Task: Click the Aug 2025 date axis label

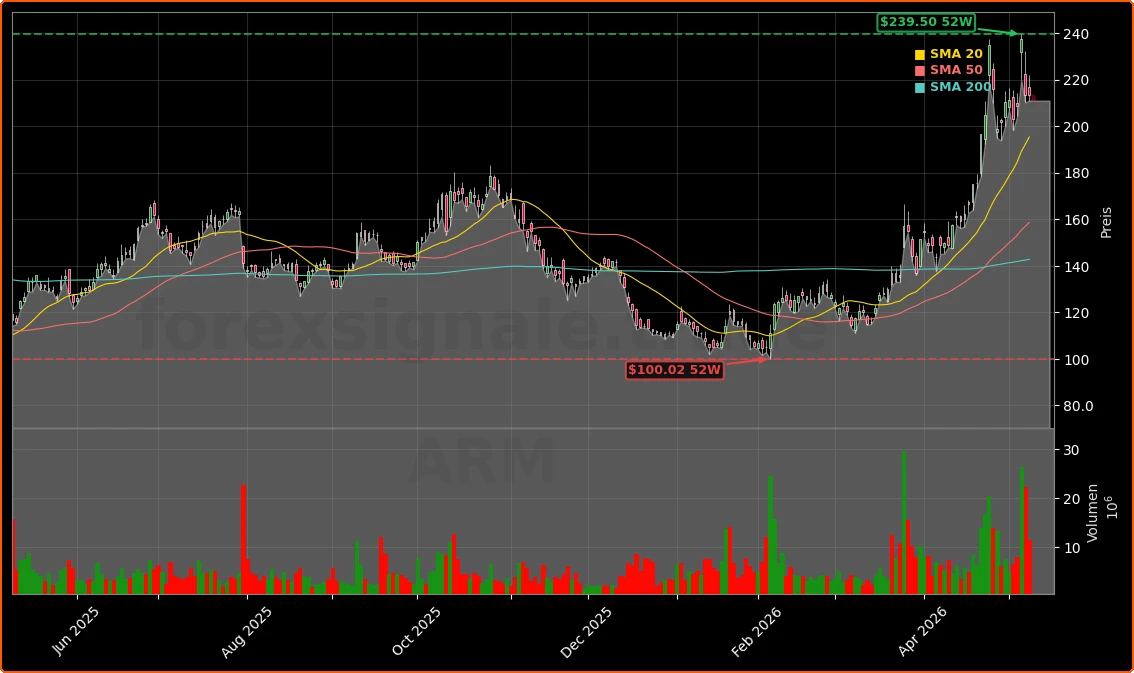Action: click(247, 631)
